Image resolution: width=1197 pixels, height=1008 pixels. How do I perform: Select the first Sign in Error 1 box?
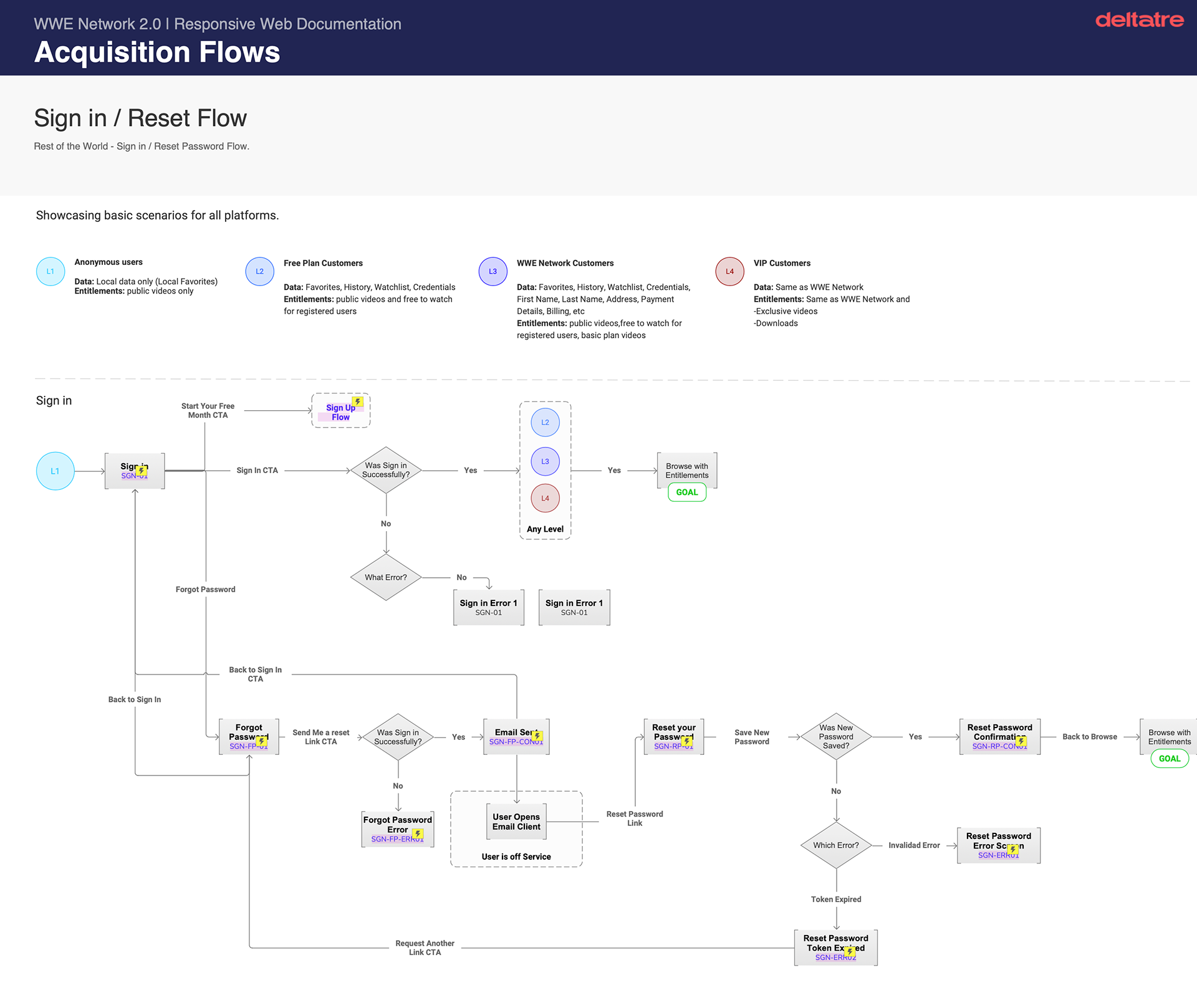click(489, 608)
